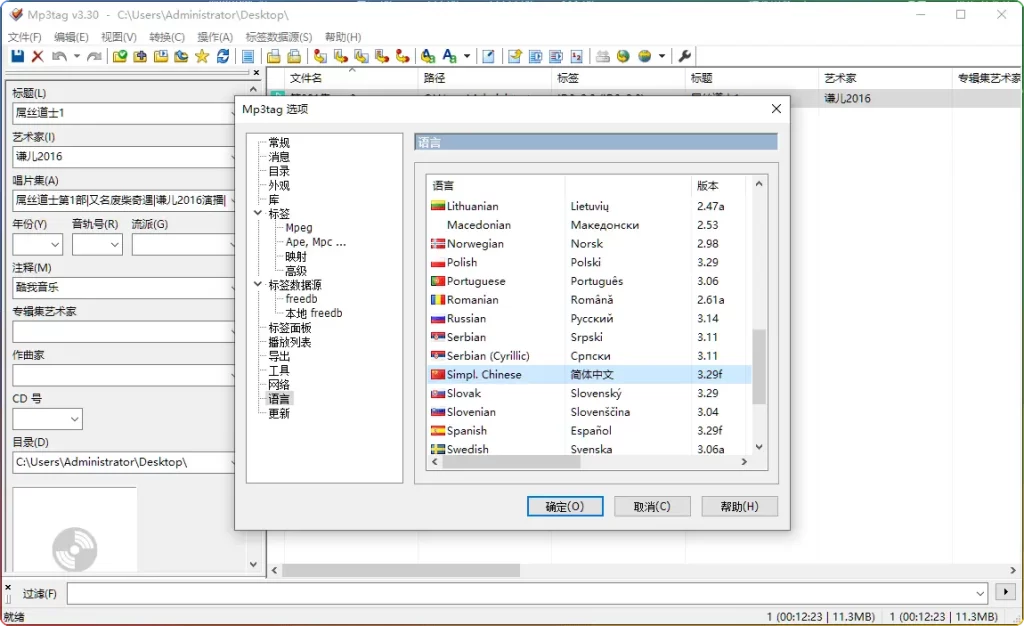This screenshot has height=626, width=1024.
Task: Click the Undo arrow icon
Action: pyautogui.click(x=59, y=56)
